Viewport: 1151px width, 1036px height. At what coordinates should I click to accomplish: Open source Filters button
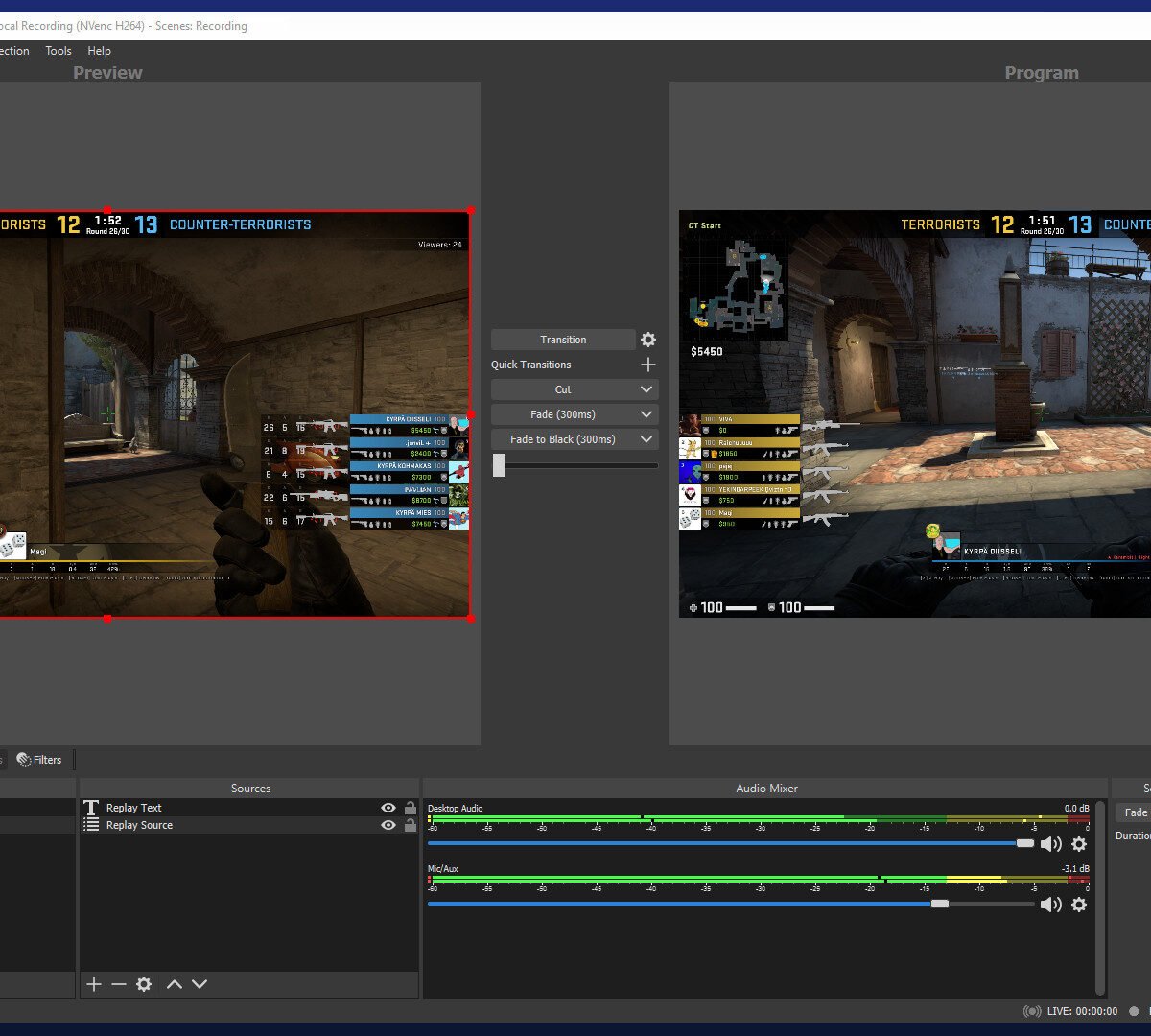click(x=40, y=760)
